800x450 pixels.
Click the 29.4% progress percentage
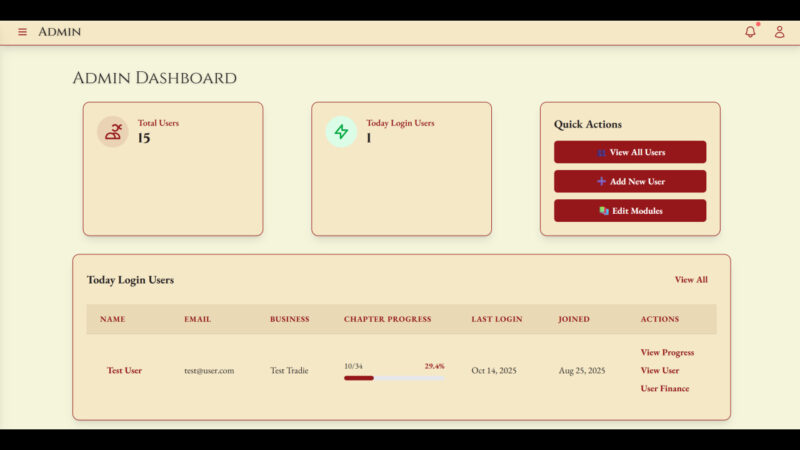[x=434, y=366]
